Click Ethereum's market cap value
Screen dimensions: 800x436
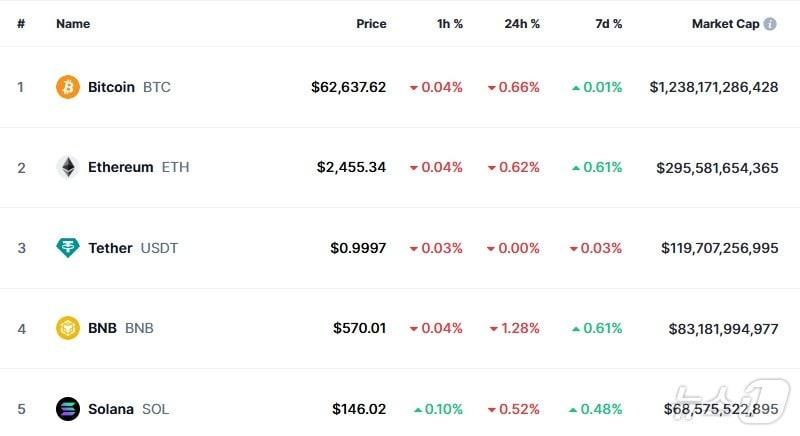pyautogui.click(x=717, y=167)
